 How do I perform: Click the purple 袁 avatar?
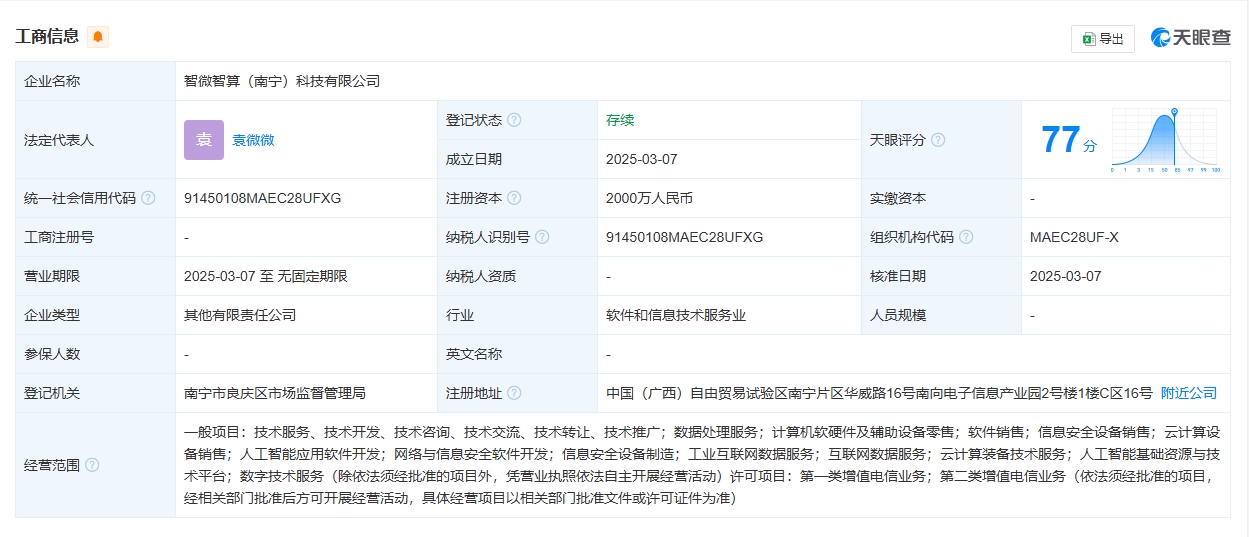[x=204, y=140]
